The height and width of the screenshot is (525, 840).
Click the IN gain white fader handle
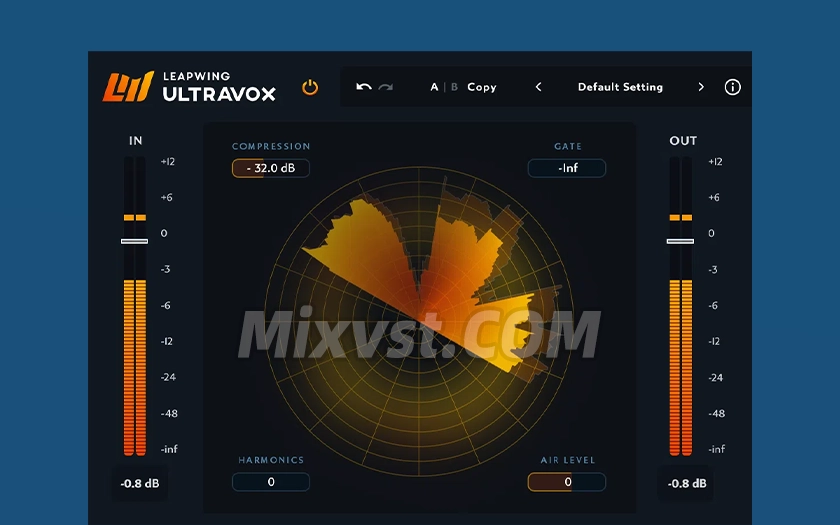tap(134, 241)
